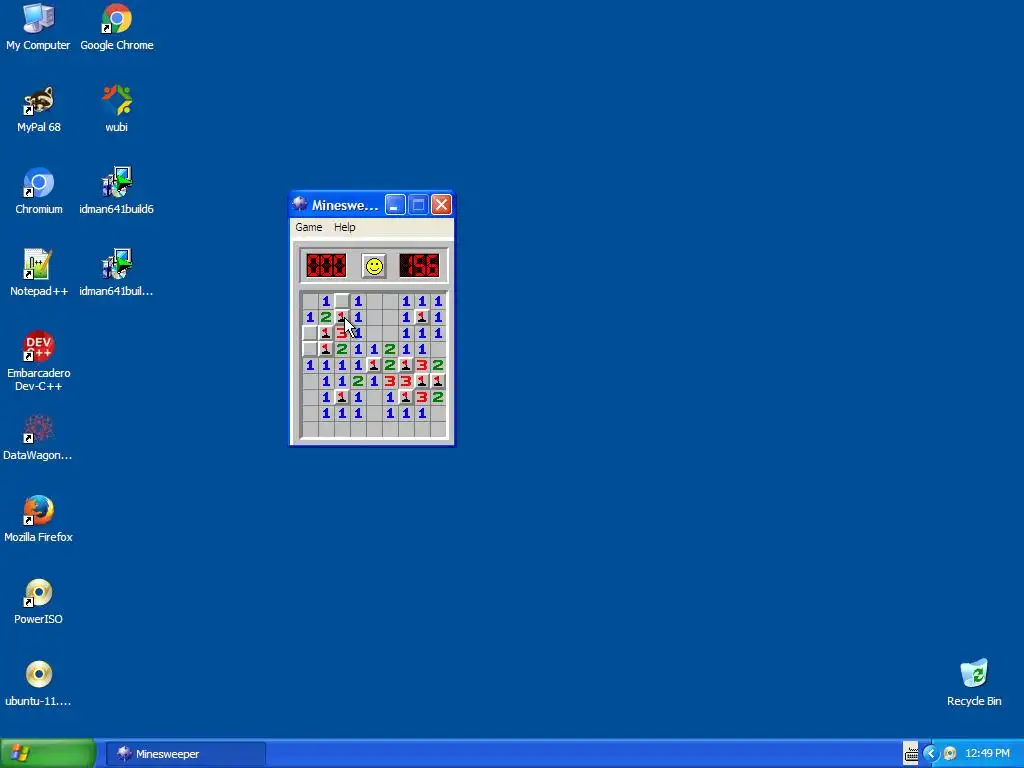Select the PowerISO desktop shortcut
This screenshot has width=1024, height=768.
coord(39,602)
